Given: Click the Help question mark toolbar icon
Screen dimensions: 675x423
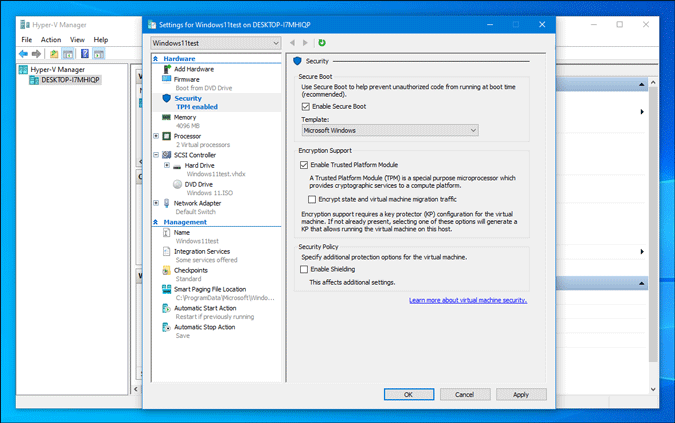Looking at the screenshot, I should click(85, 53).
